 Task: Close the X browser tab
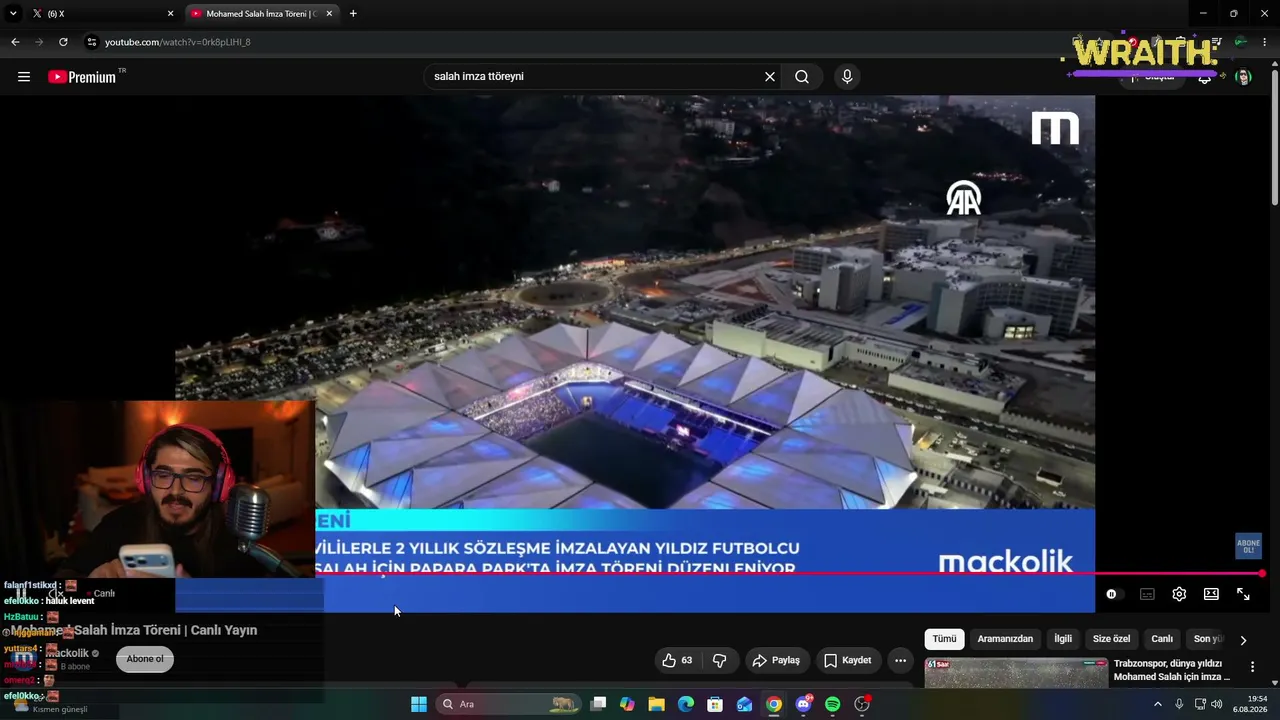[x=170, y=14]
